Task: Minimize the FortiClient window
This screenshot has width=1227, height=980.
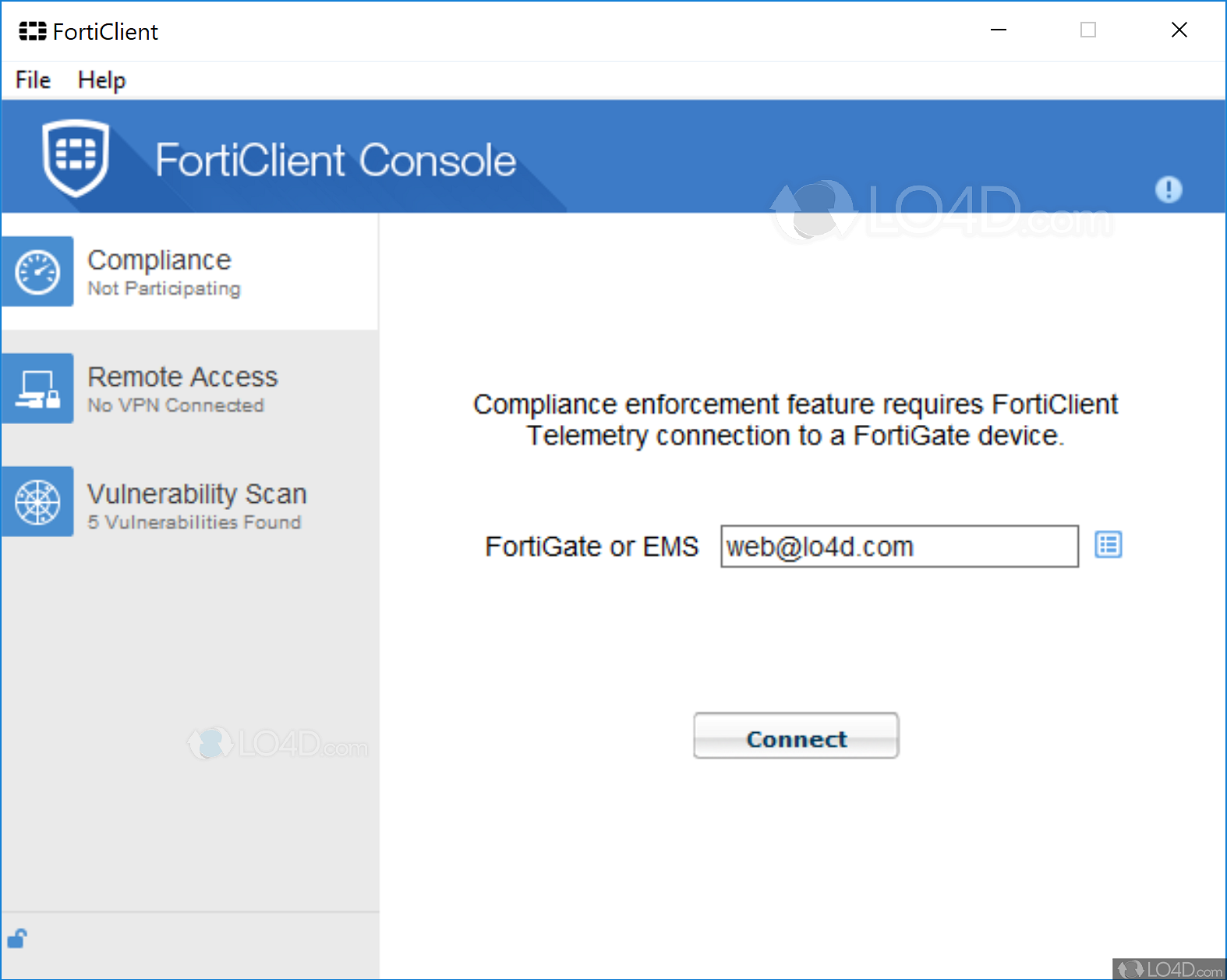Action: coord(999,30)
